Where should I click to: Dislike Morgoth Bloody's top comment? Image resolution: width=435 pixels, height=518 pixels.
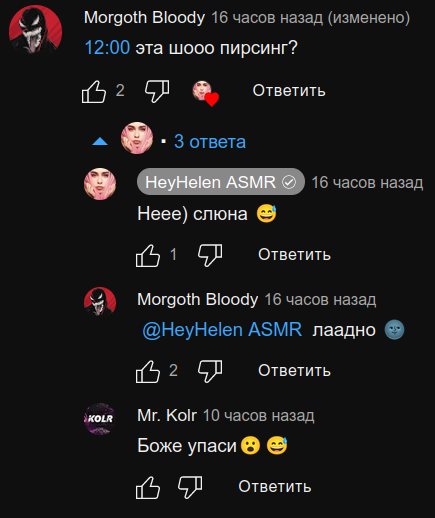[157, 91]
